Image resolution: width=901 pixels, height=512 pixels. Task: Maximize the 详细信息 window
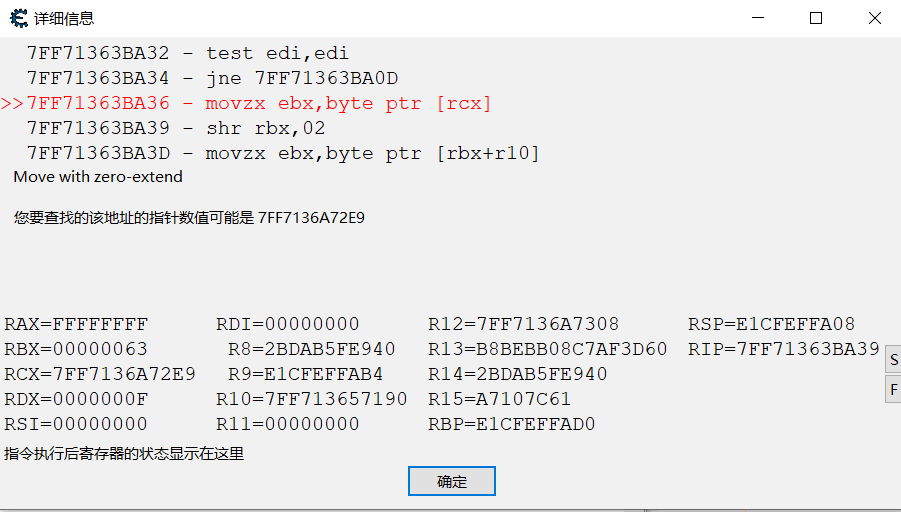[816, 18]
